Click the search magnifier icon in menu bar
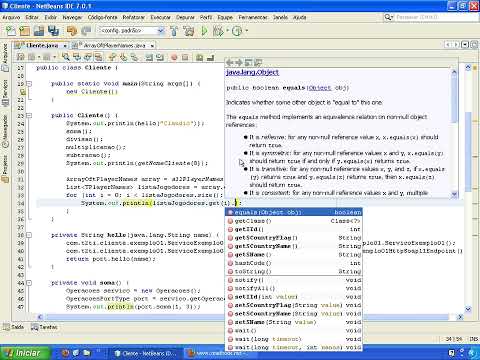This screenshot has width=480, height=360. coord(388,17)
